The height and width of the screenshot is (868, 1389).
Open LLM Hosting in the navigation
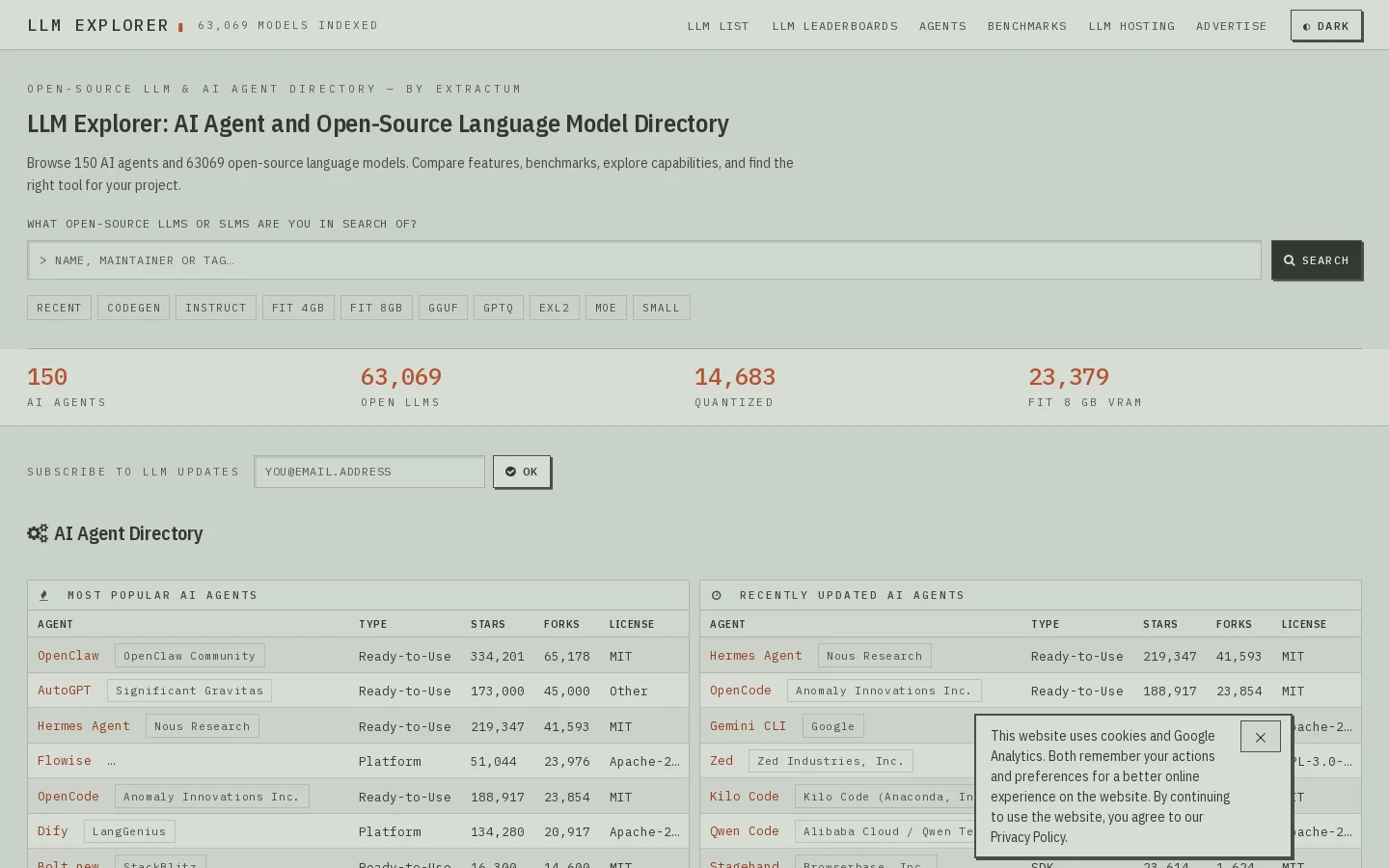1131,26
